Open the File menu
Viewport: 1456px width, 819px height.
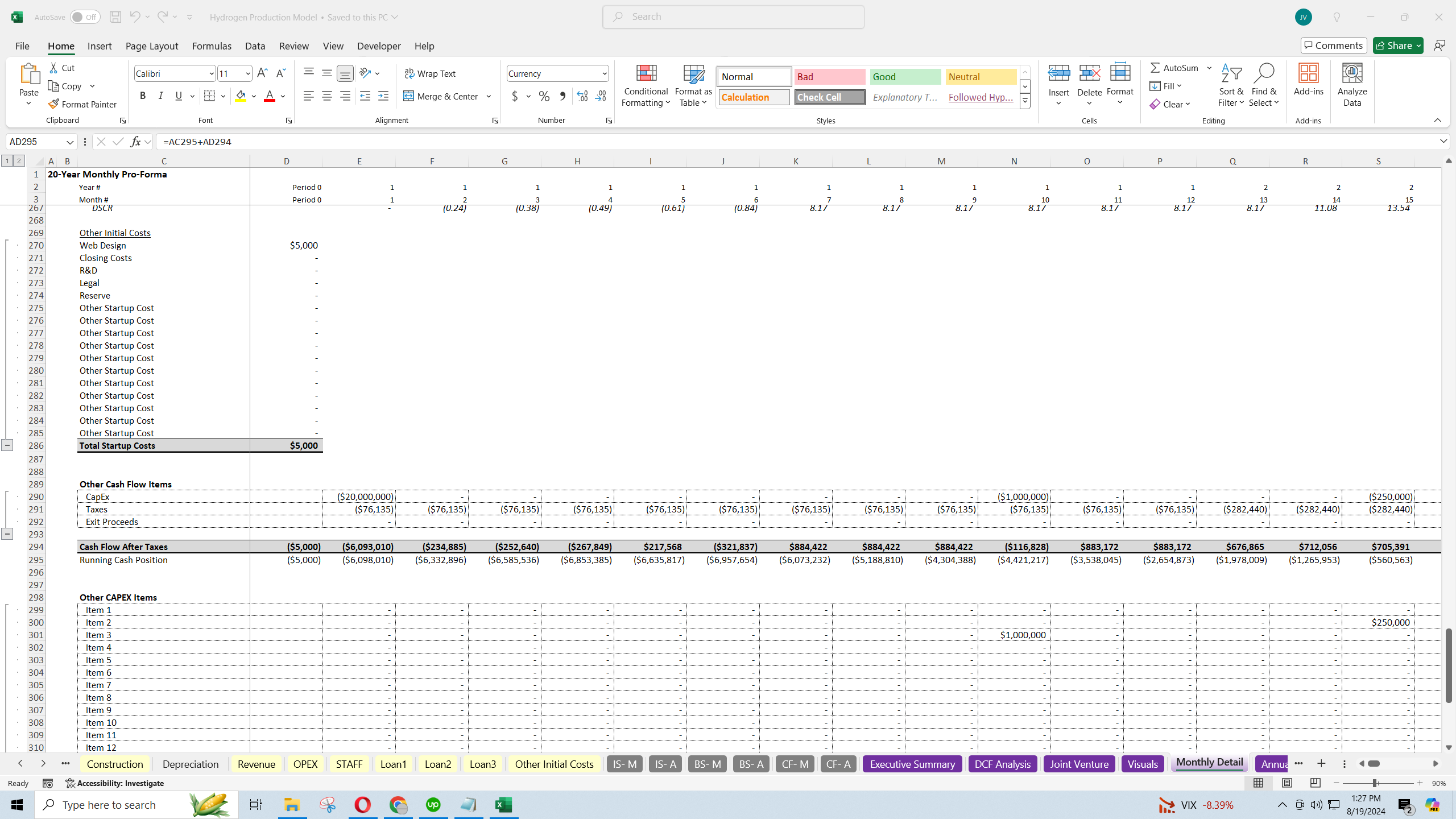tap(22, 46)
